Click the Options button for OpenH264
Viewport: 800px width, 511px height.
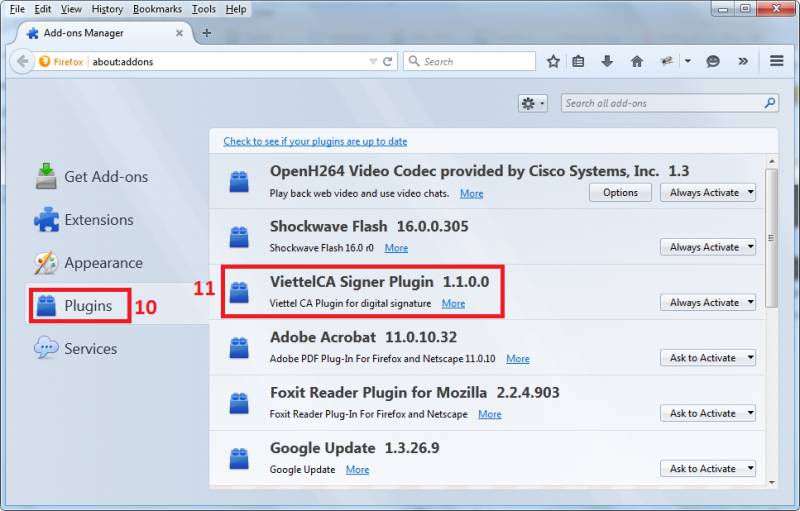(620, 192)
